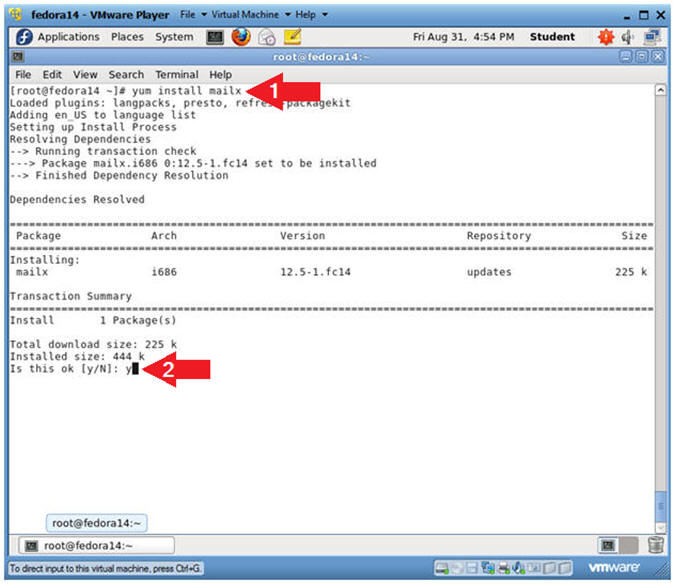
Task: Click the 'i686' architecture value
Action: point(164,272)
